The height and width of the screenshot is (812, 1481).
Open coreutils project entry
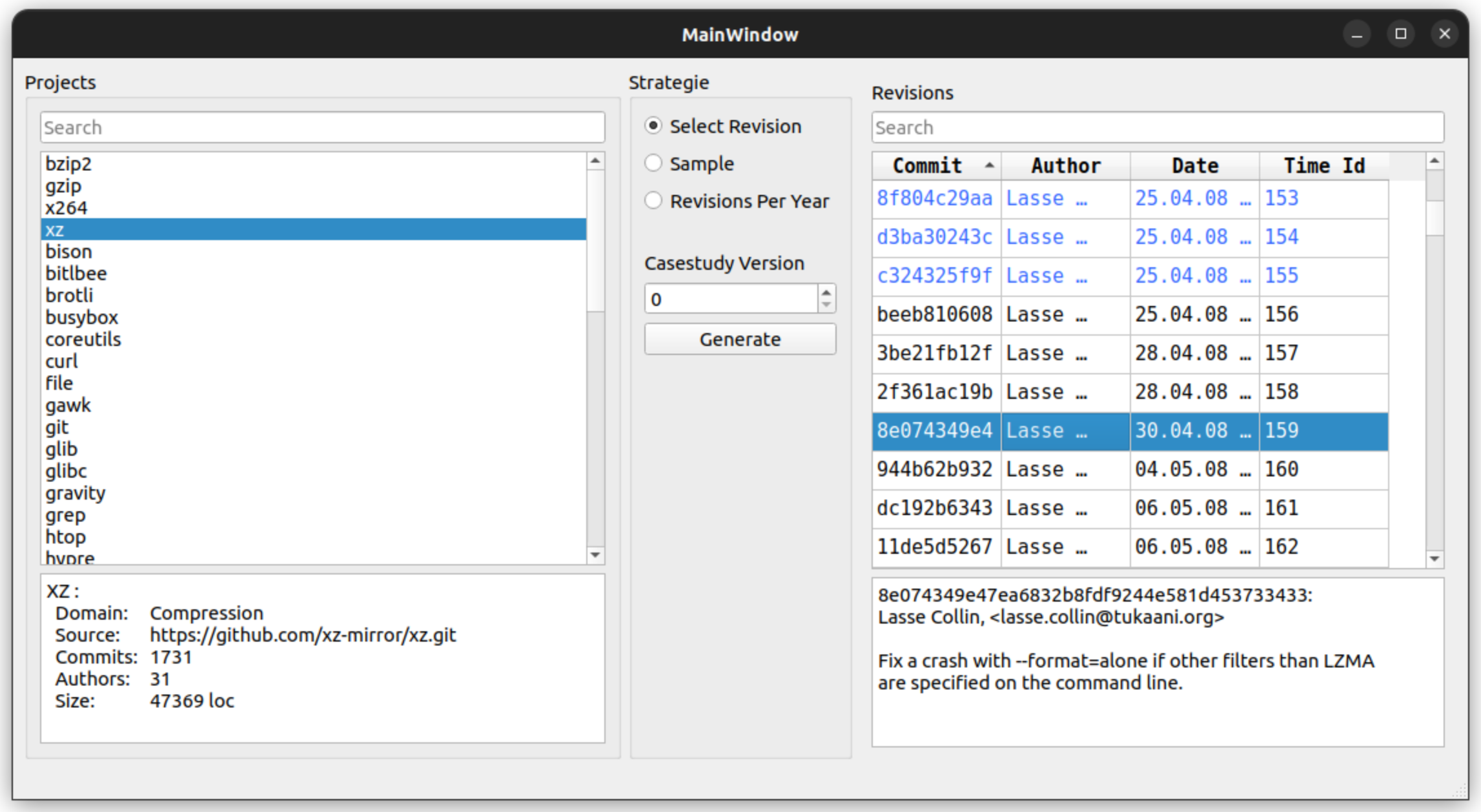[314, 339]
